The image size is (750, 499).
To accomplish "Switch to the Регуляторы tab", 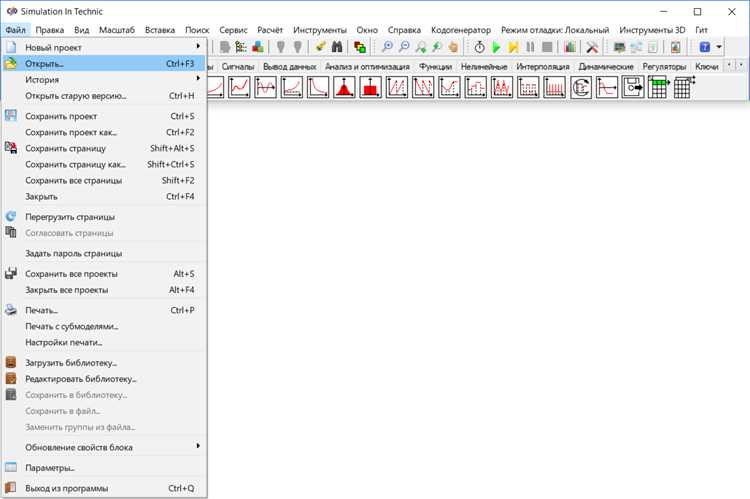I will (664, 67).
